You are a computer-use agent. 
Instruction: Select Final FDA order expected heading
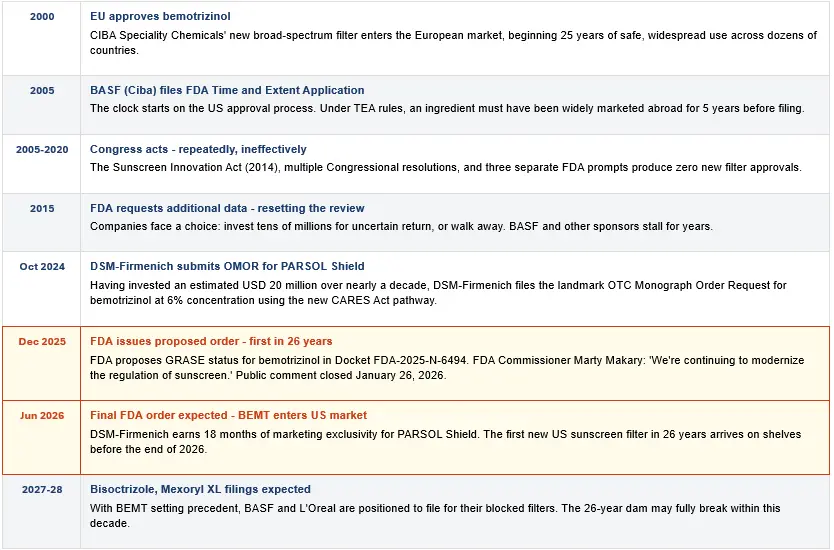coord(228,415)
